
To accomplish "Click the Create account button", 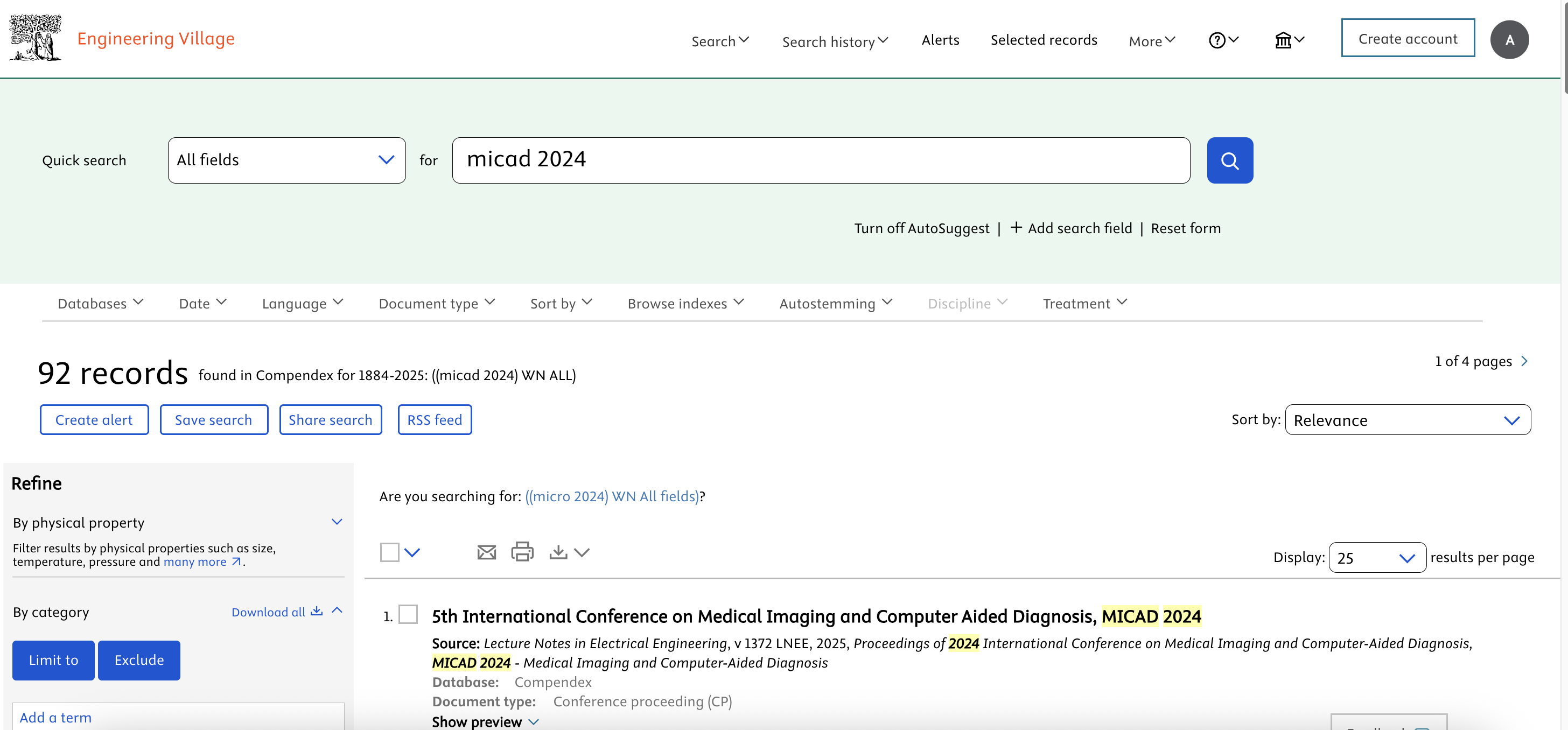I will pos(1408,38).
